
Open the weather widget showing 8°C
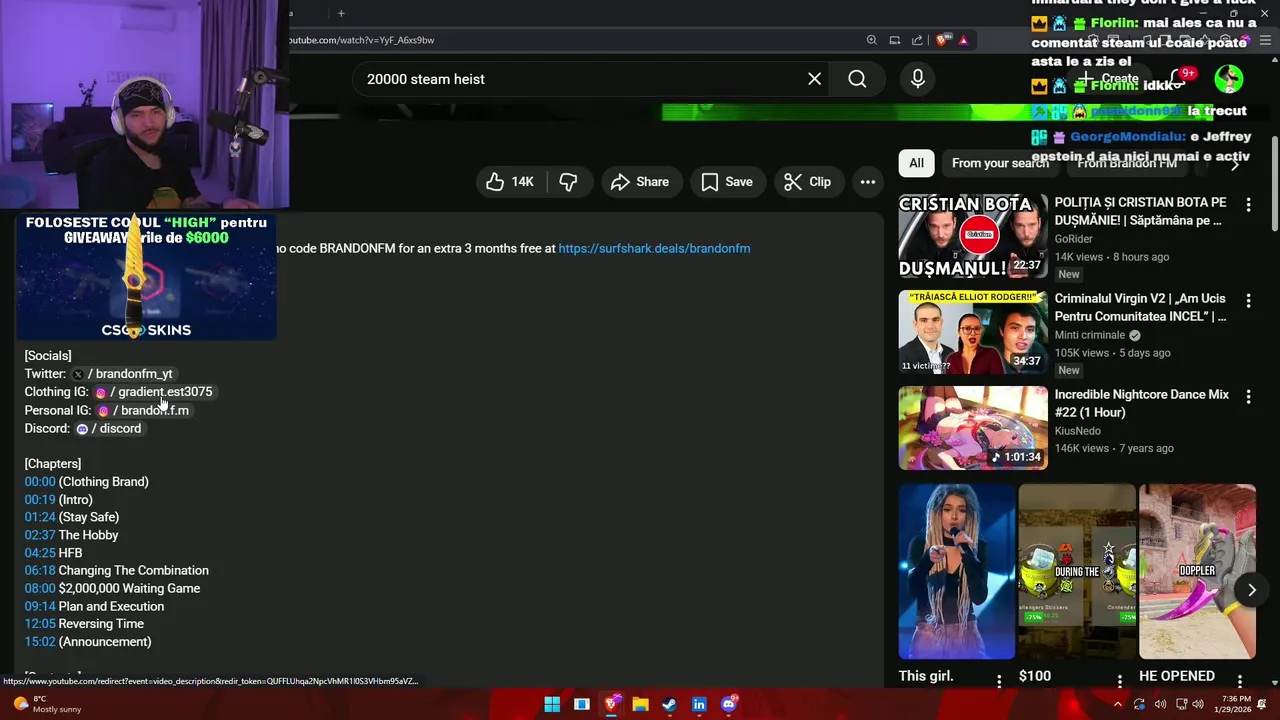tap(48, 704)
